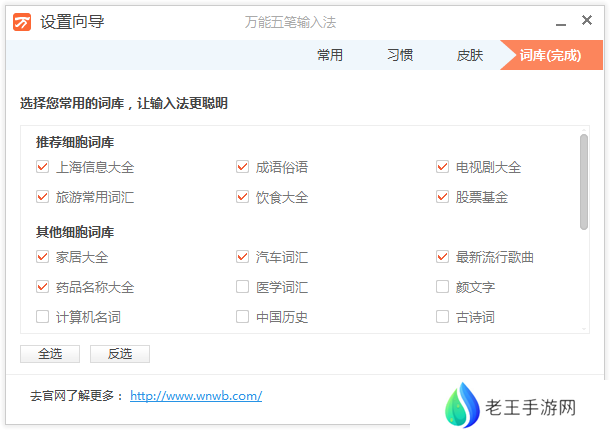Click the 去官网了解更多 label

(x=77, y=396)
